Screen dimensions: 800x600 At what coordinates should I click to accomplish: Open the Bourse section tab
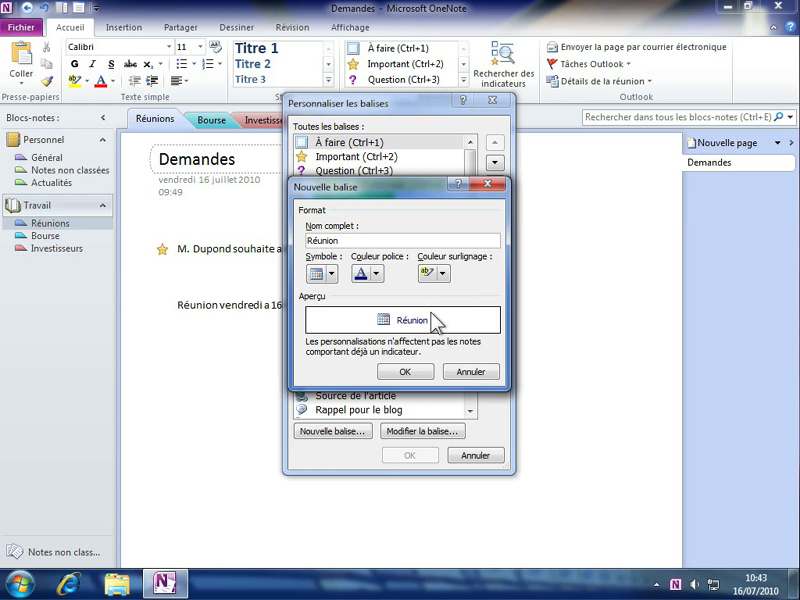211,120
